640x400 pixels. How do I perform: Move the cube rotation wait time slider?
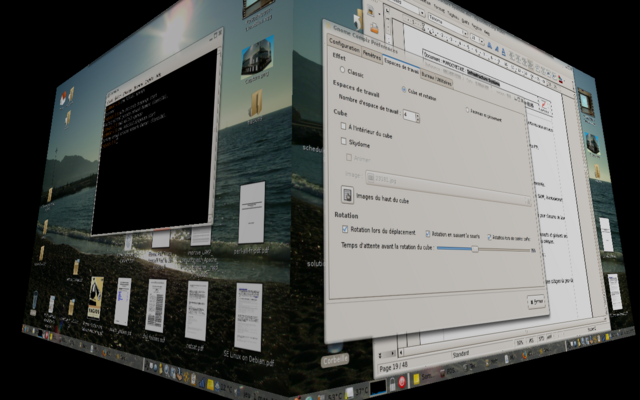tap(475, 249)
